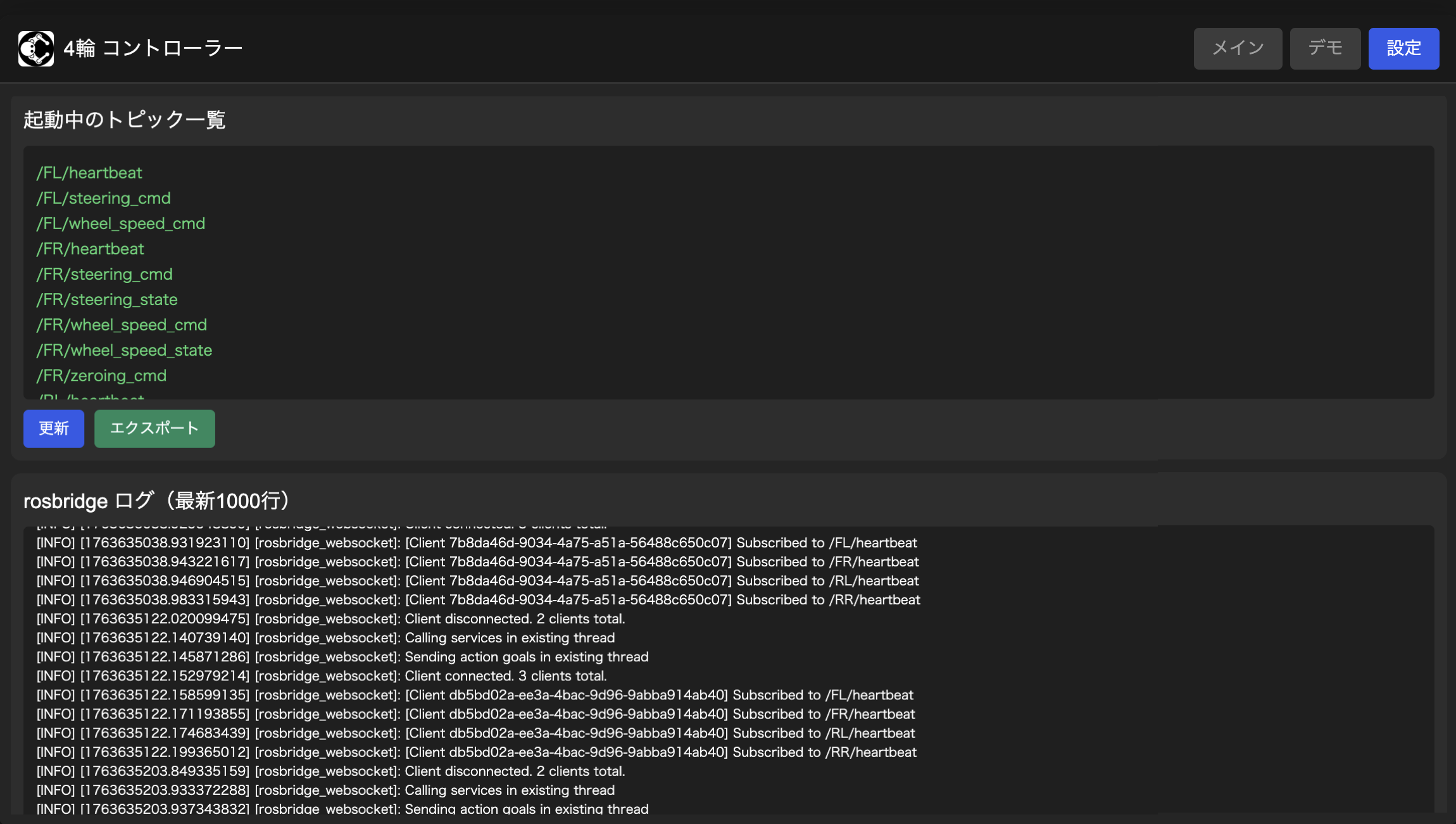
Task: Click the 4輪 コントローラー app logo icon
Action: 36,49
